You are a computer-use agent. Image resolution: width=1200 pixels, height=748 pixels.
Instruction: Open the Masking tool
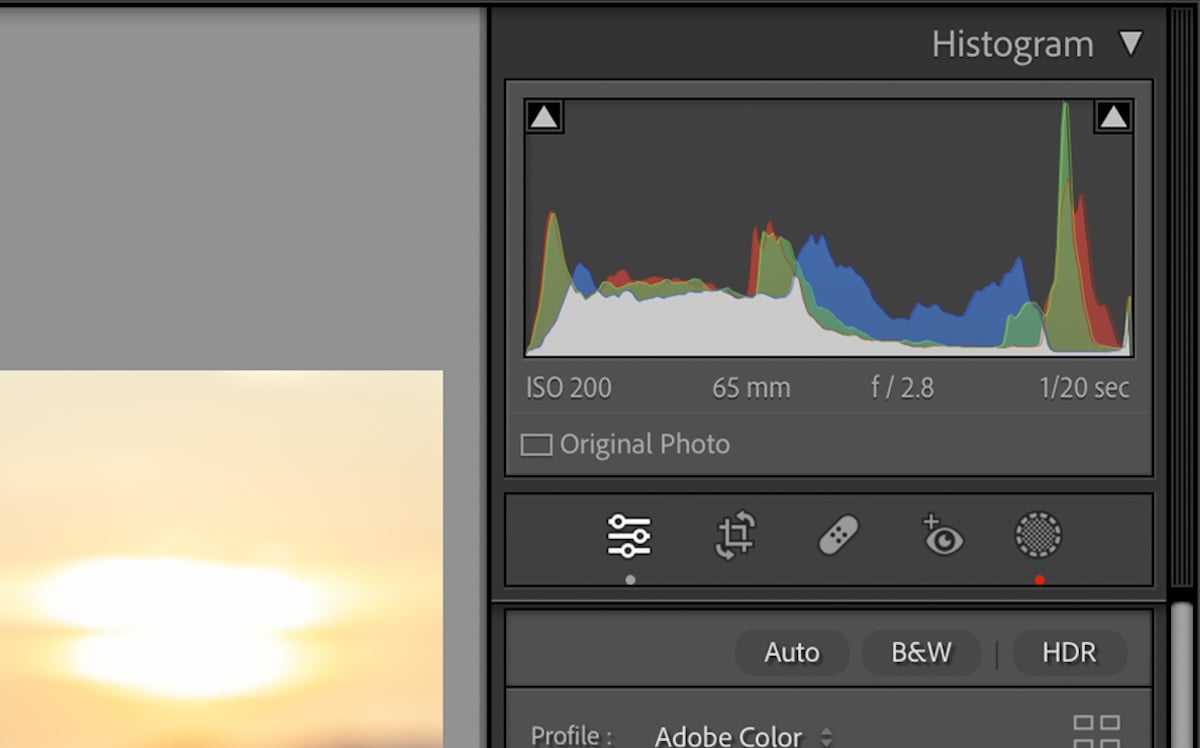(x=1038, y=537)
